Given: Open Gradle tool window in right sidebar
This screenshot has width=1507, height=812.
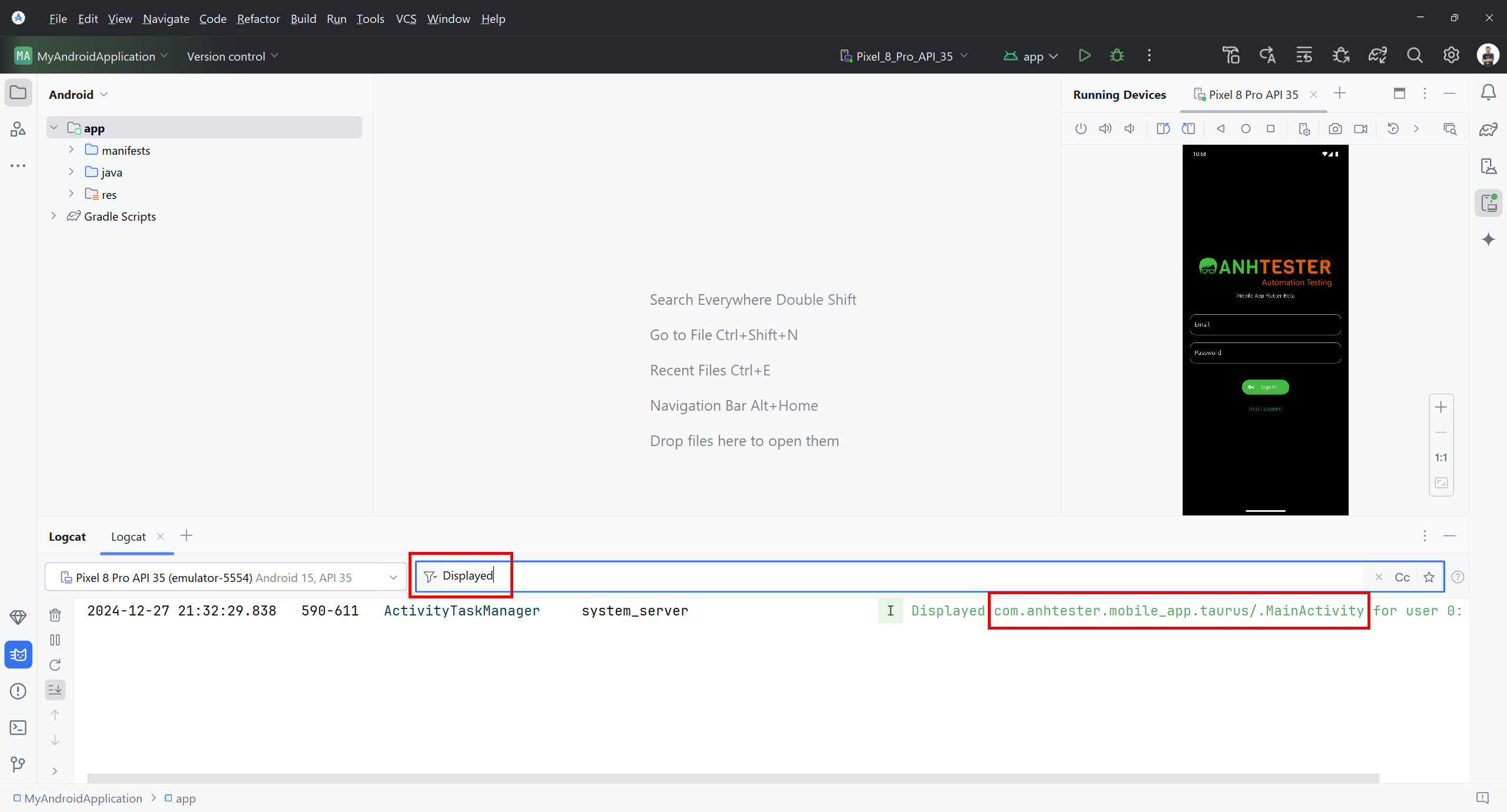Looking at the screenshot, I should click(x=1489, y=129).
